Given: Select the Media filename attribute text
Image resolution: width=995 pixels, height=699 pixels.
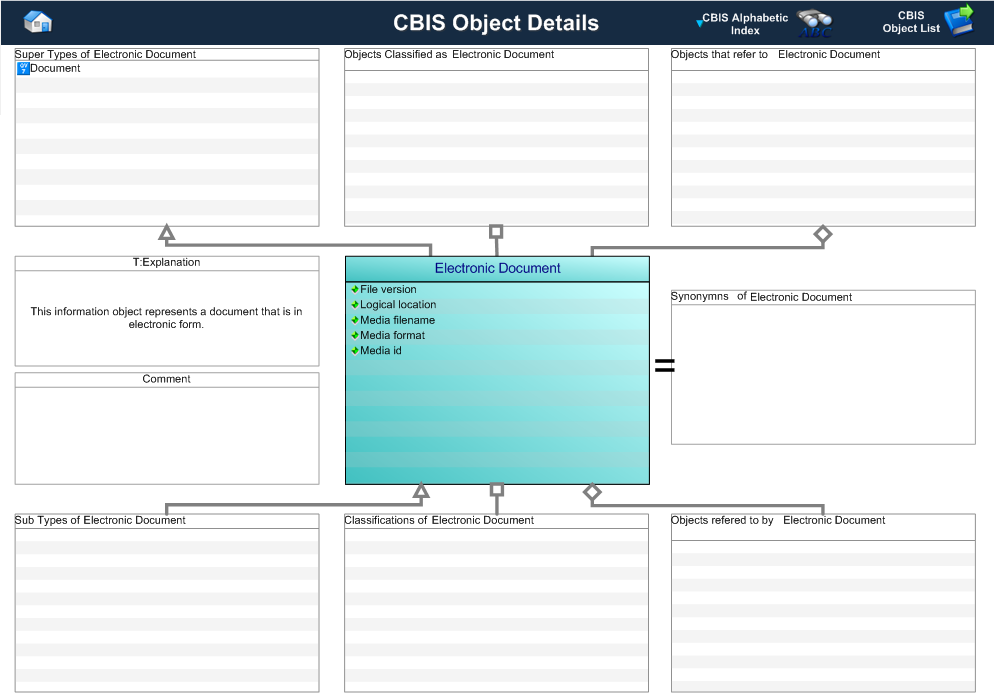Looking at the screenshot, I should coord(397,320).
